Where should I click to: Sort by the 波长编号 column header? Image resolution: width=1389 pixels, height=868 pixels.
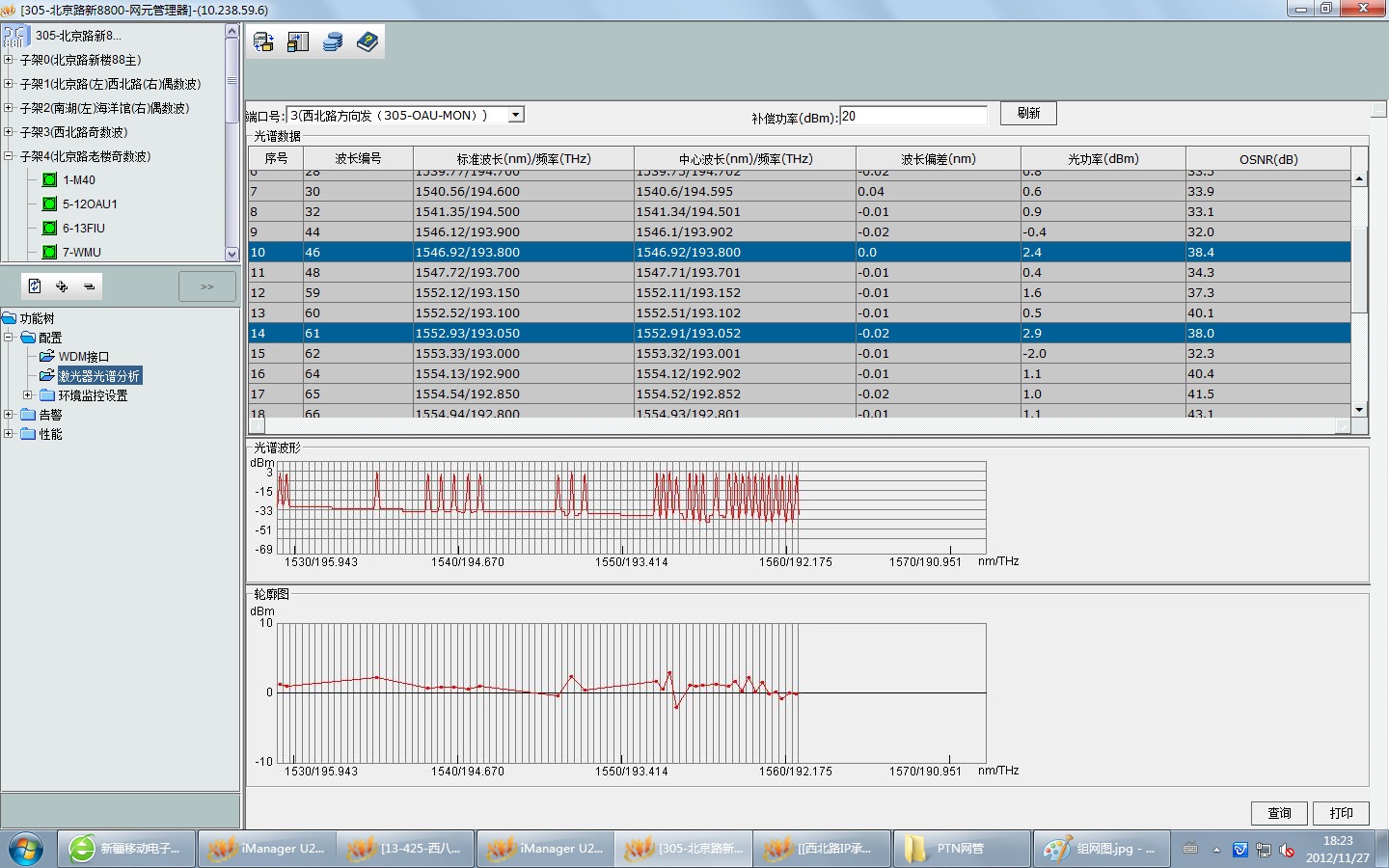coord(358,158)
